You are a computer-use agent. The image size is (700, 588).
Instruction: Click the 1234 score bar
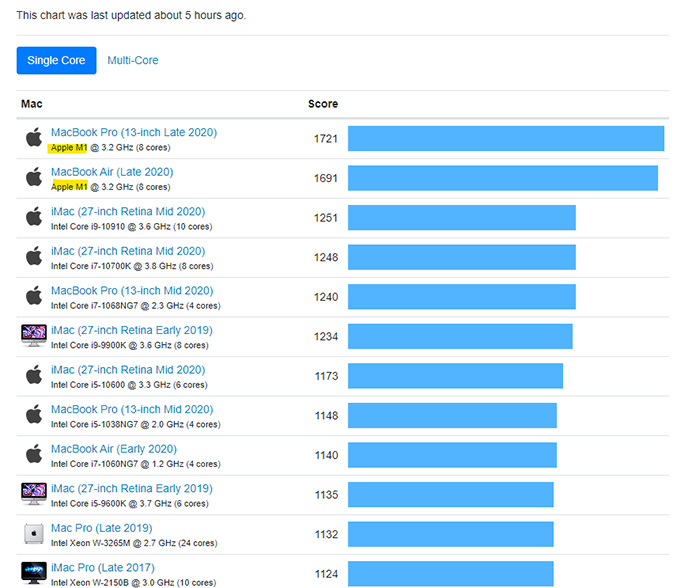[460, 336]
